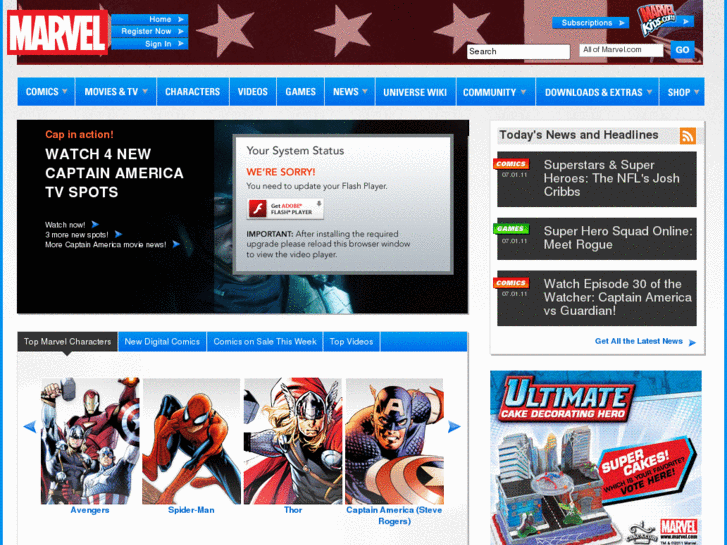
Task: Expand the Community dropdown menu
Action: tap(496, 92)
